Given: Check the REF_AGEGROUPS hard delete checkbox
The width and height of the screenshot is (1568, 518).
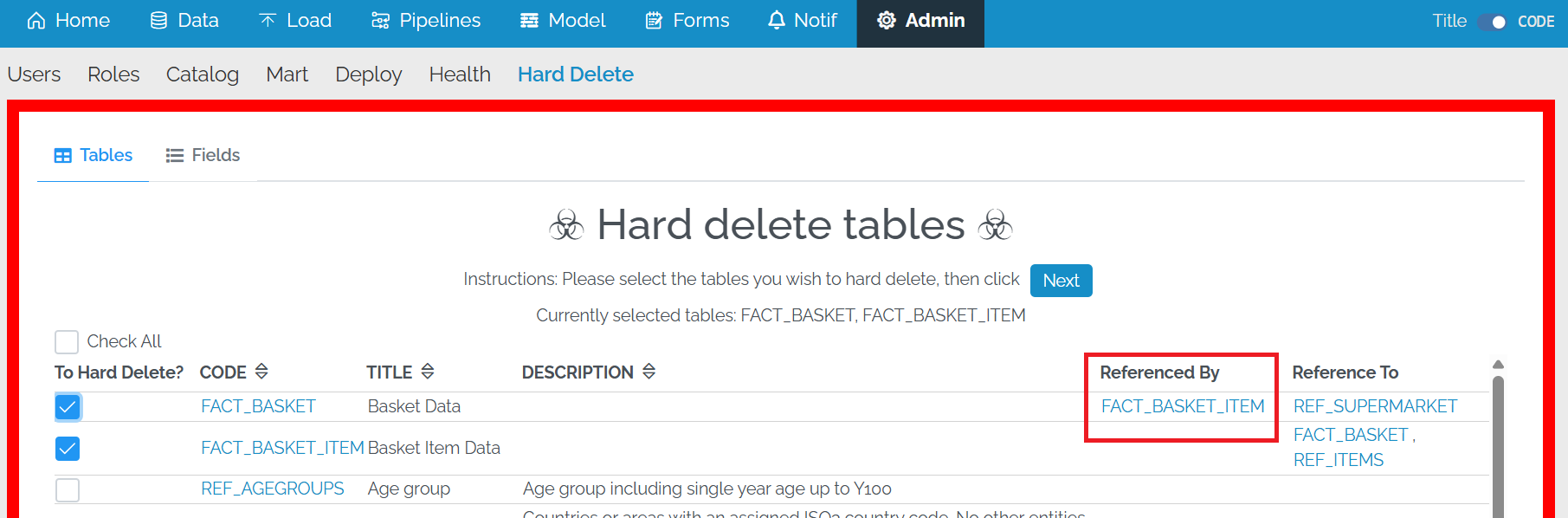Looking at the screenshot, I should [68, 489].
